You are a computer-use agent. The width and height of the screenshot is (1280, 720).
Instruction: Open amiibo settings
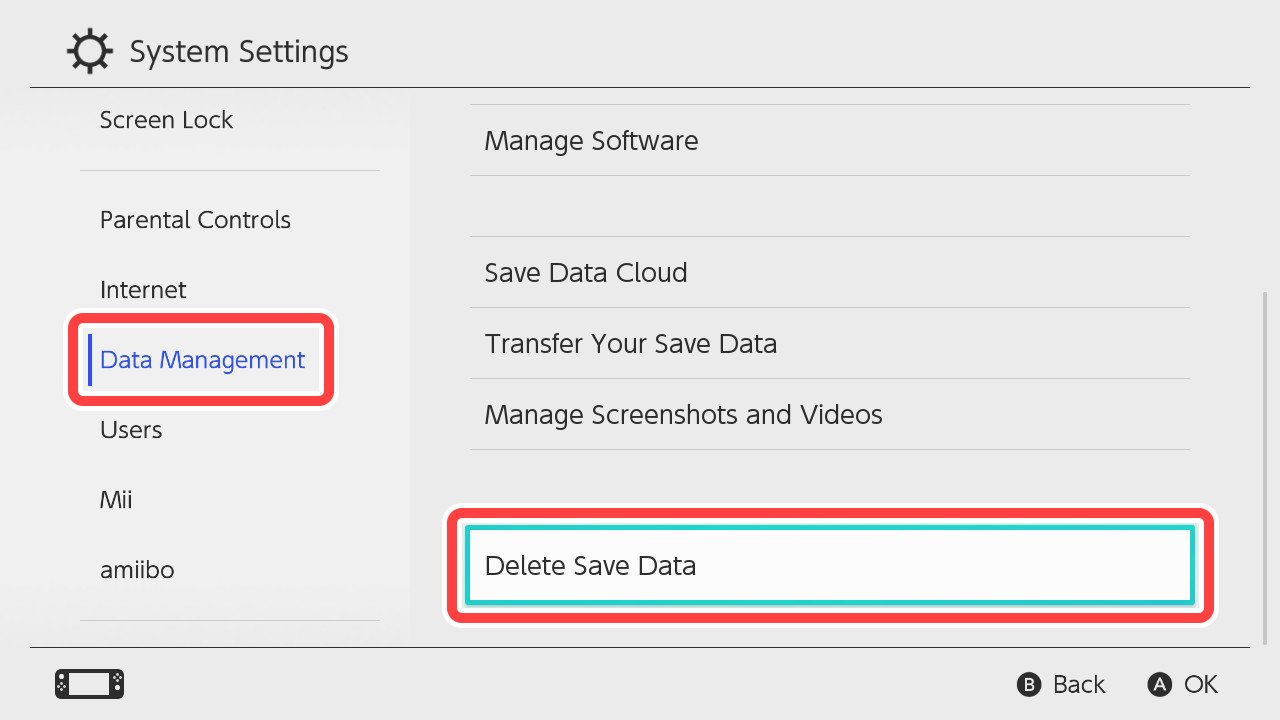[137, 570]
